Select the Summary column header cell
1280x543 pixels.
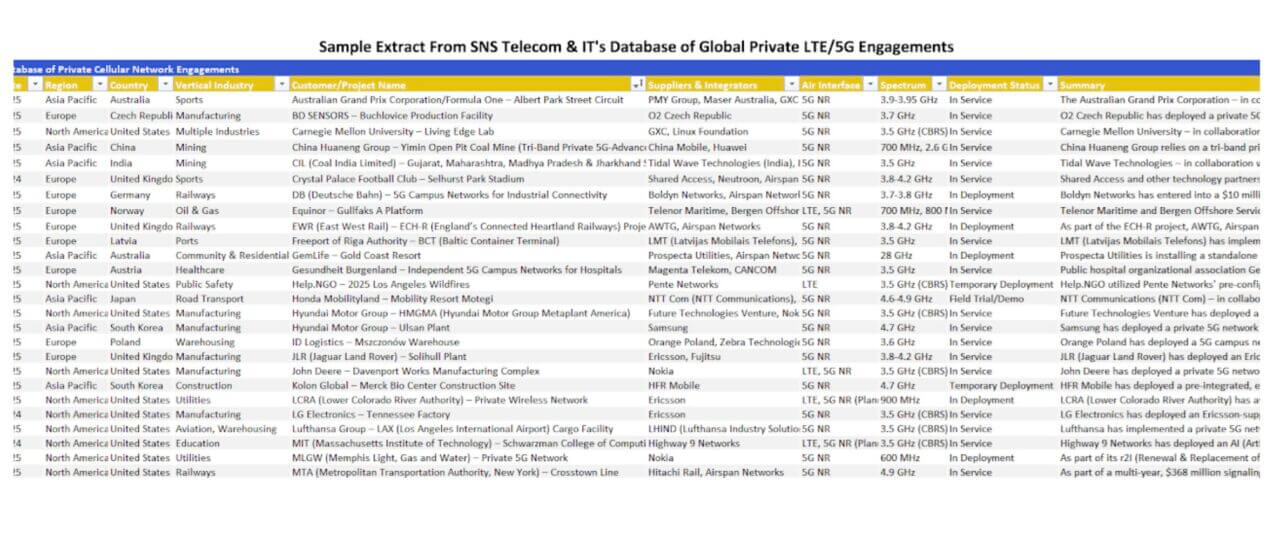[x=1150, y=85]
